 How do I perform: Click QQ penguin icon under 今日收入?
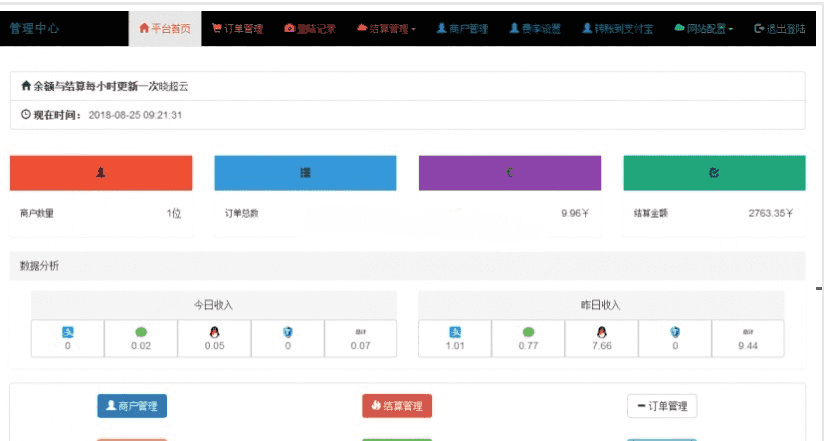click(x=214, y=332)
